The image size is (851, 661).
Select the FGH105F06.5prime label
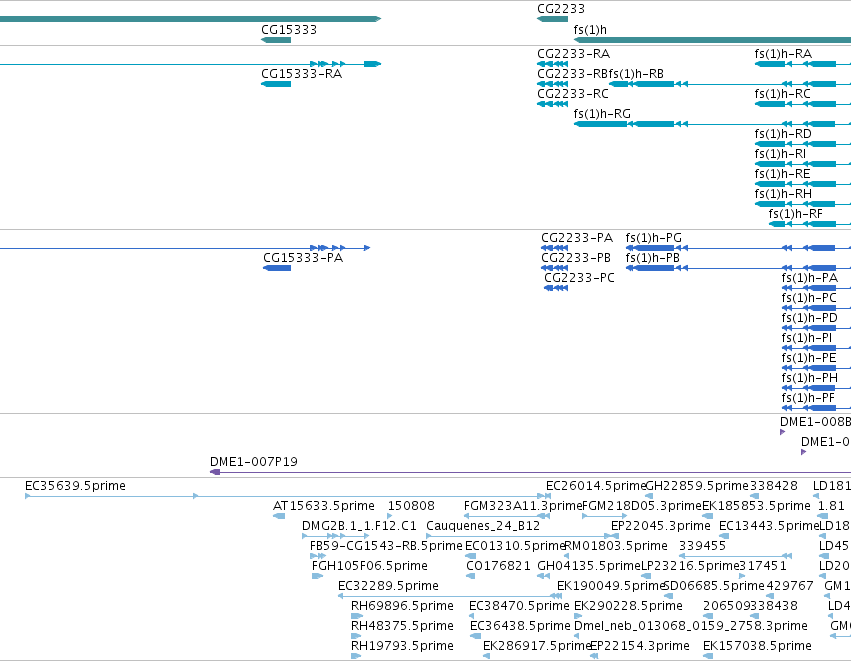coord(370,566)
